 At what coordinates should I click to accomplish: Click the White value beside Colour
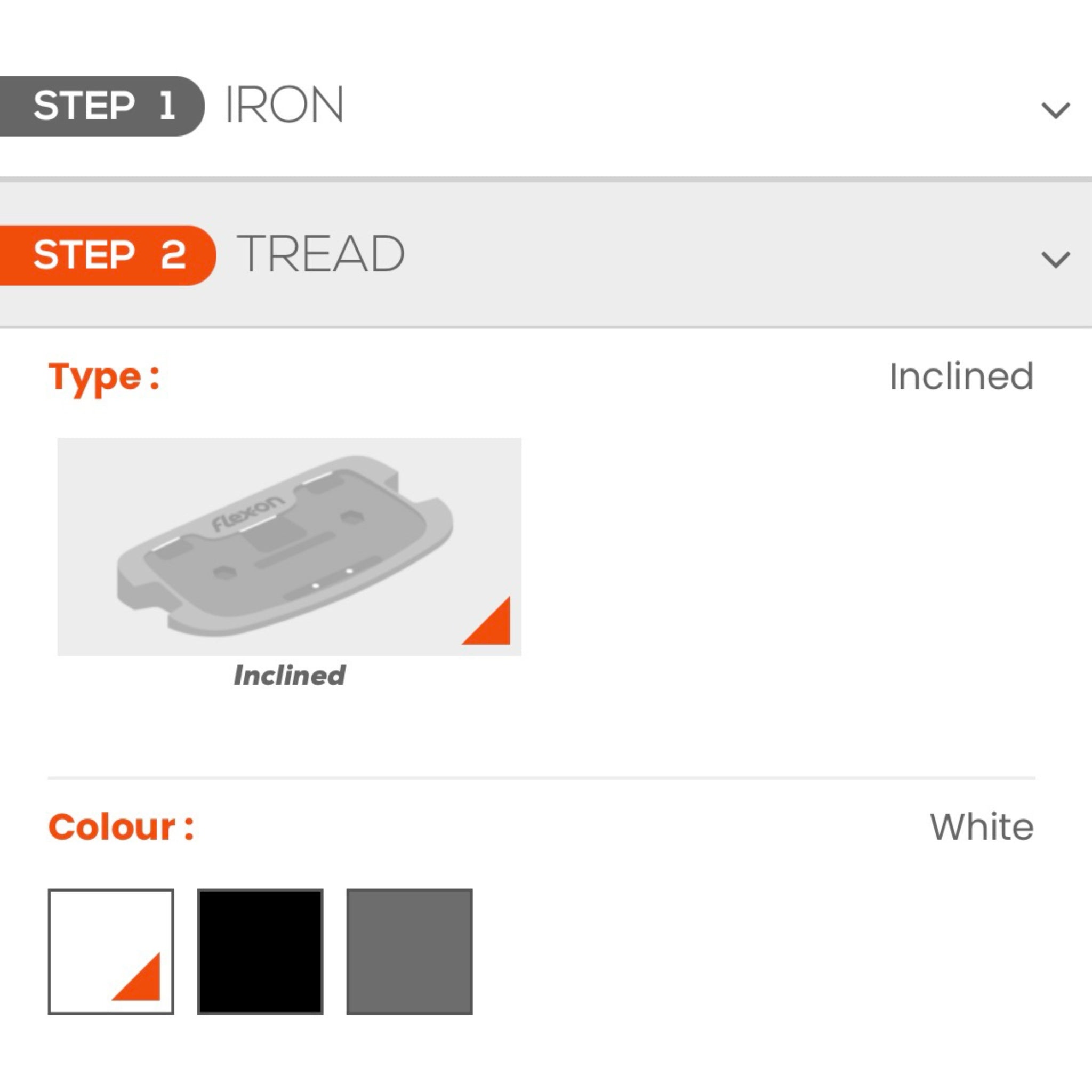click(982, 828)
